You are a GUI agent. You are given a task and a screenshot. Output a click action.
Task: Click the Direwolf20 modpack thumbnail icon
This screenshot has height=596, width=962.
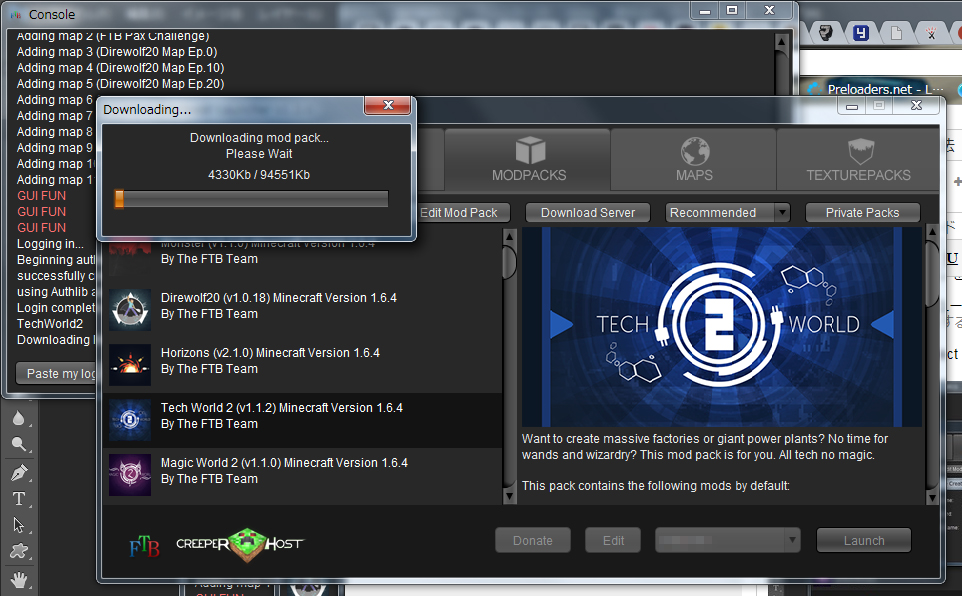point(130,310)
